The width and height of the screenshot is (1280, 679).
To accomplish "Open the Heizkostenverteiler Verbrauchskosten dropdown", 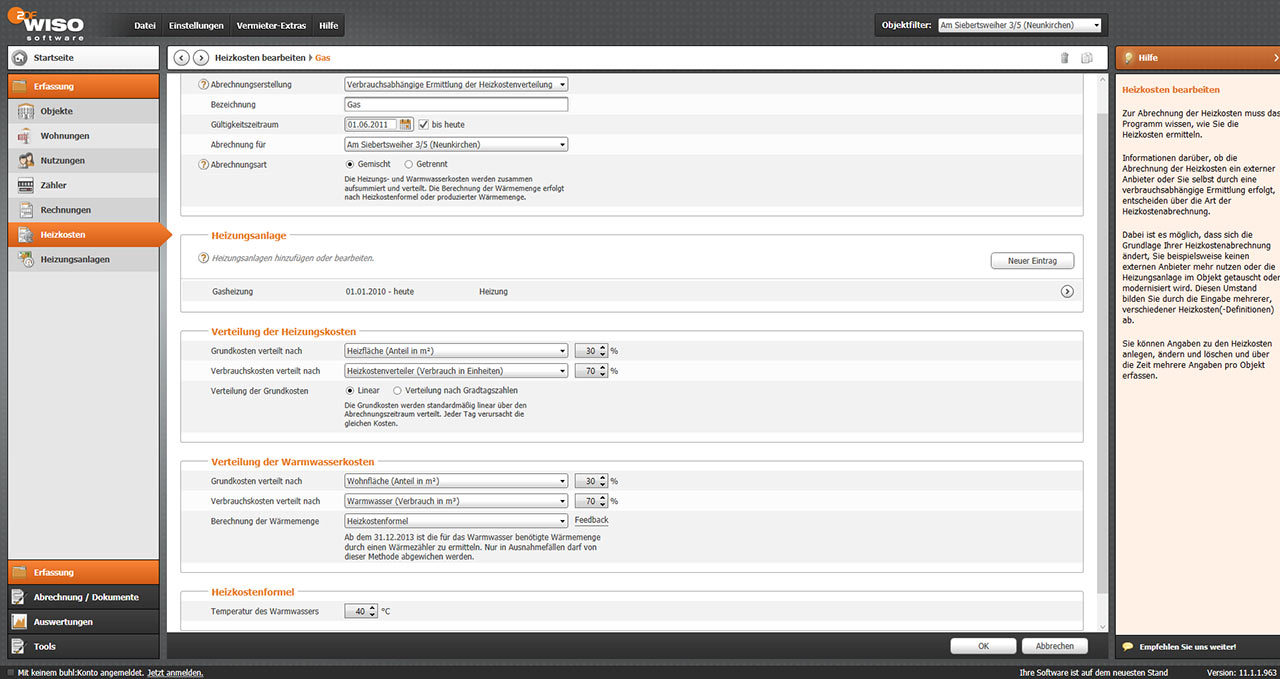I will pyautogui.click(x=456, y=371).
